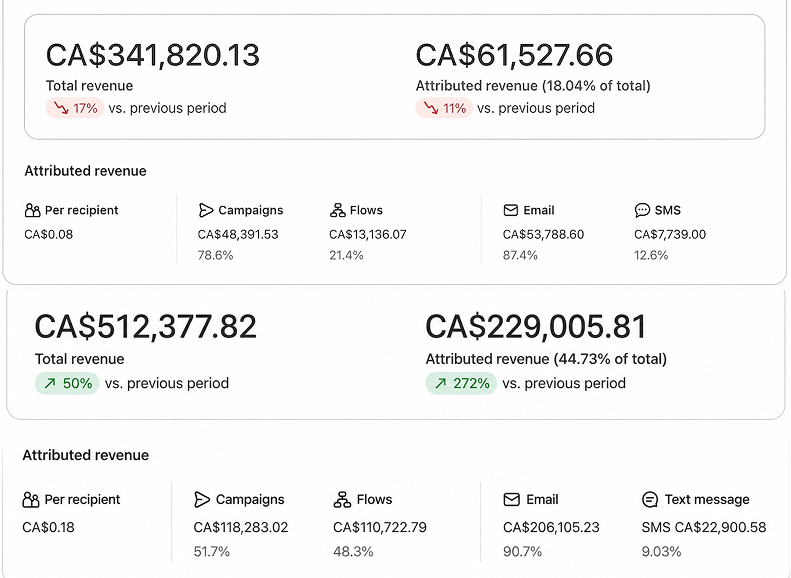Image resolution: width=791 pixels, height=578 pixels.
Task: Click the red 17% decrease badge
Action: click(x=75, y=108)
